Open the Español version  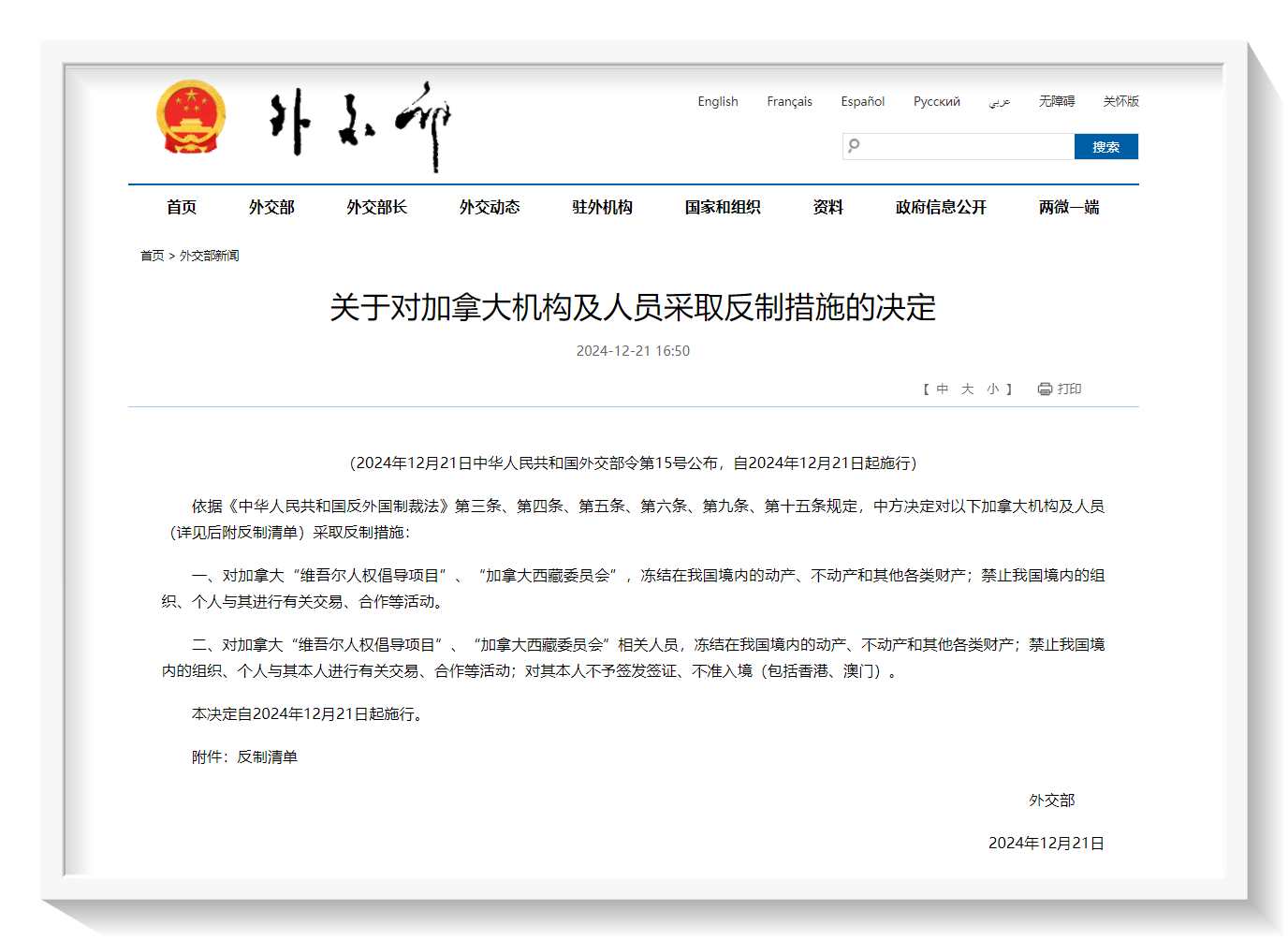point(862,102)
